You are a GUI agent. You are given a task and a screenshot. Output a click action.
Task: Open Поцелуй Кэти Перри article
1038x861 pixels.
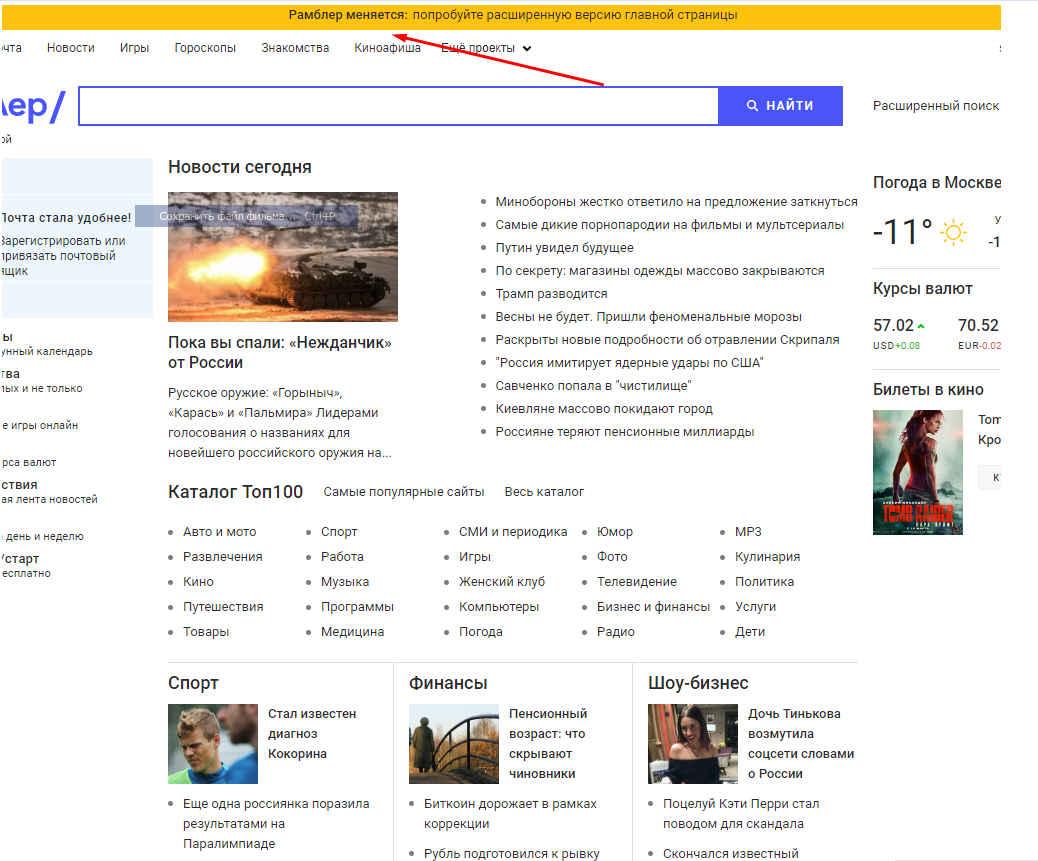(741, 814)
